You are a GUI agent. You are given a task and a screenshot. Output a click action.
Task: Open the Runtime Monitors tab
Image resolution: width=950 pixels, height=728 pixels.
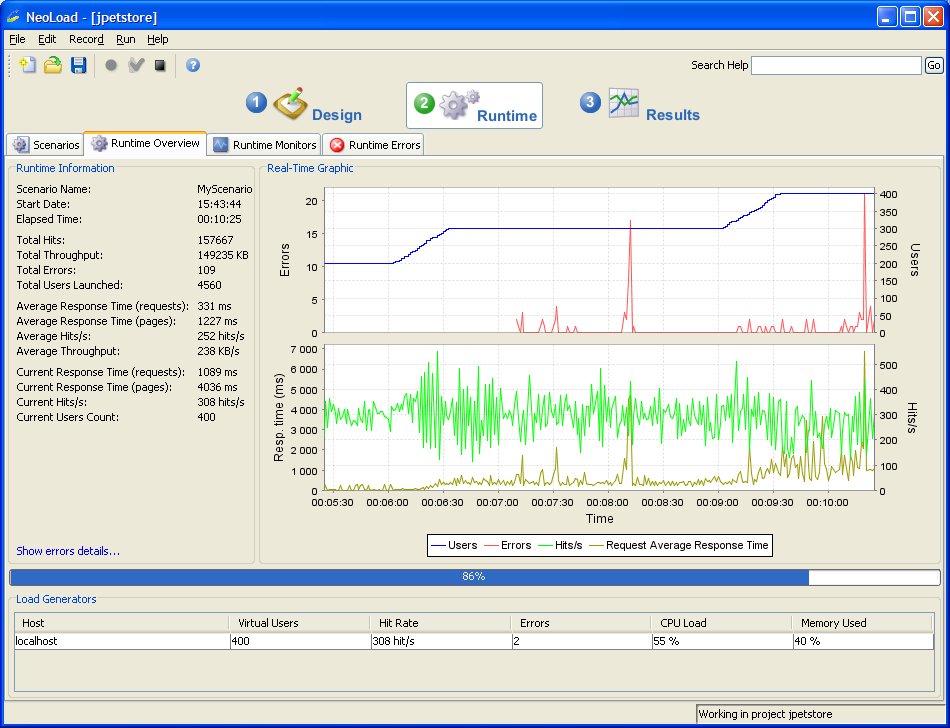coord(265,145)
